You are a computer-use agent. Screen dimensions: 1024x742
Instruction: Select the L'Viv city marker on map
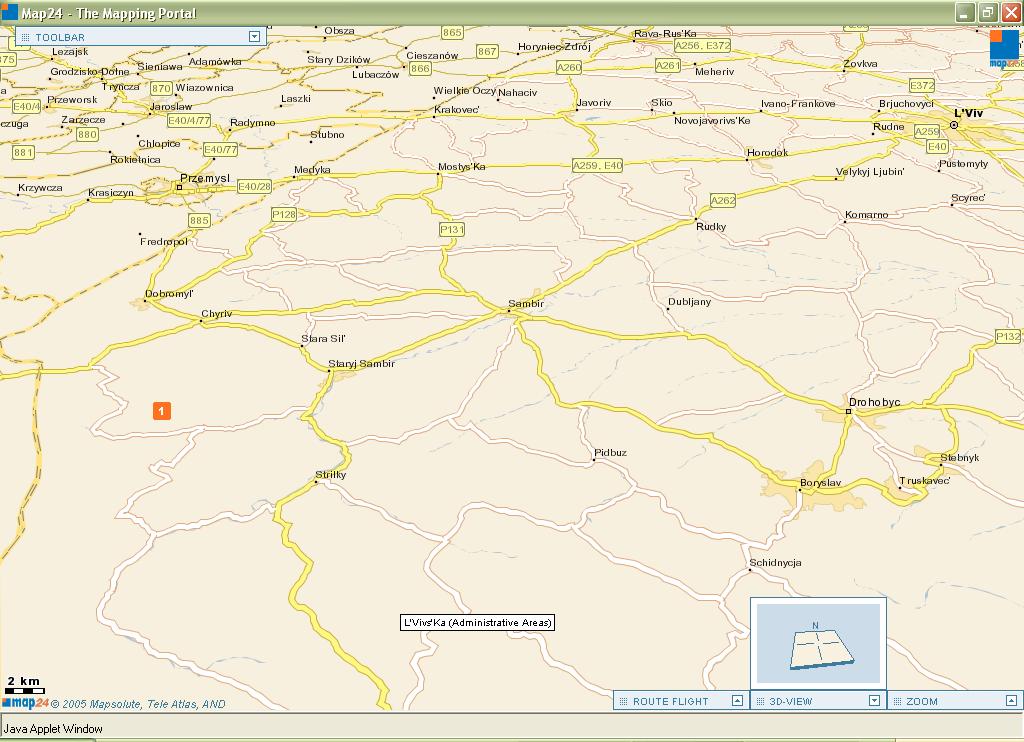tap(954, 125)
